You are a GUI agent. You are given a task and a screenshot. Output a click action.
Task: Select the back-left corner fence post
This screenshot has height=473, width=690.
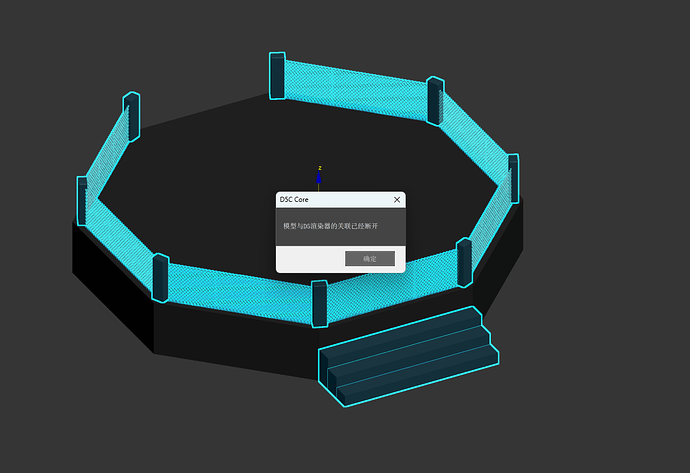[131, 116]
